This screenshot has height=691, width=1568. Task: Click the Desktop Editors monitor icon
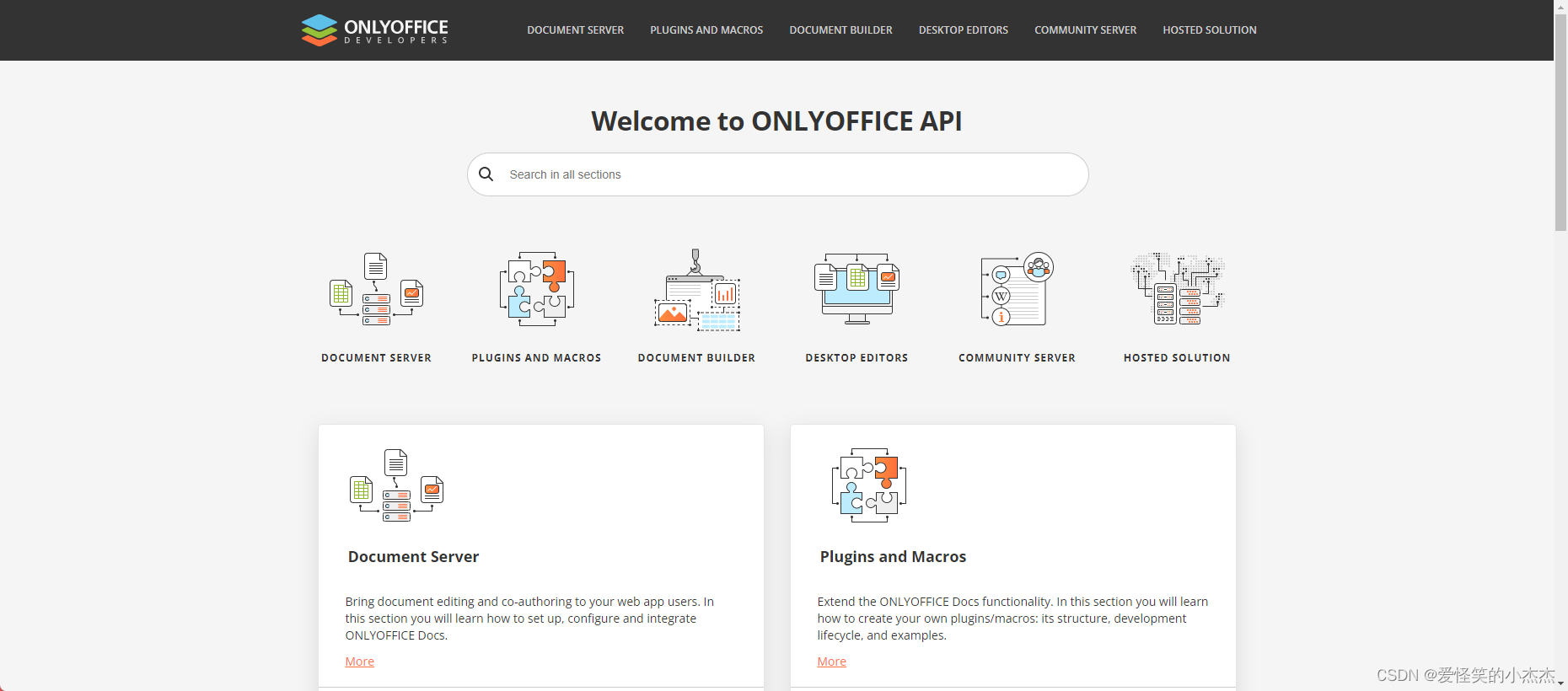click(x=857, y=289)
